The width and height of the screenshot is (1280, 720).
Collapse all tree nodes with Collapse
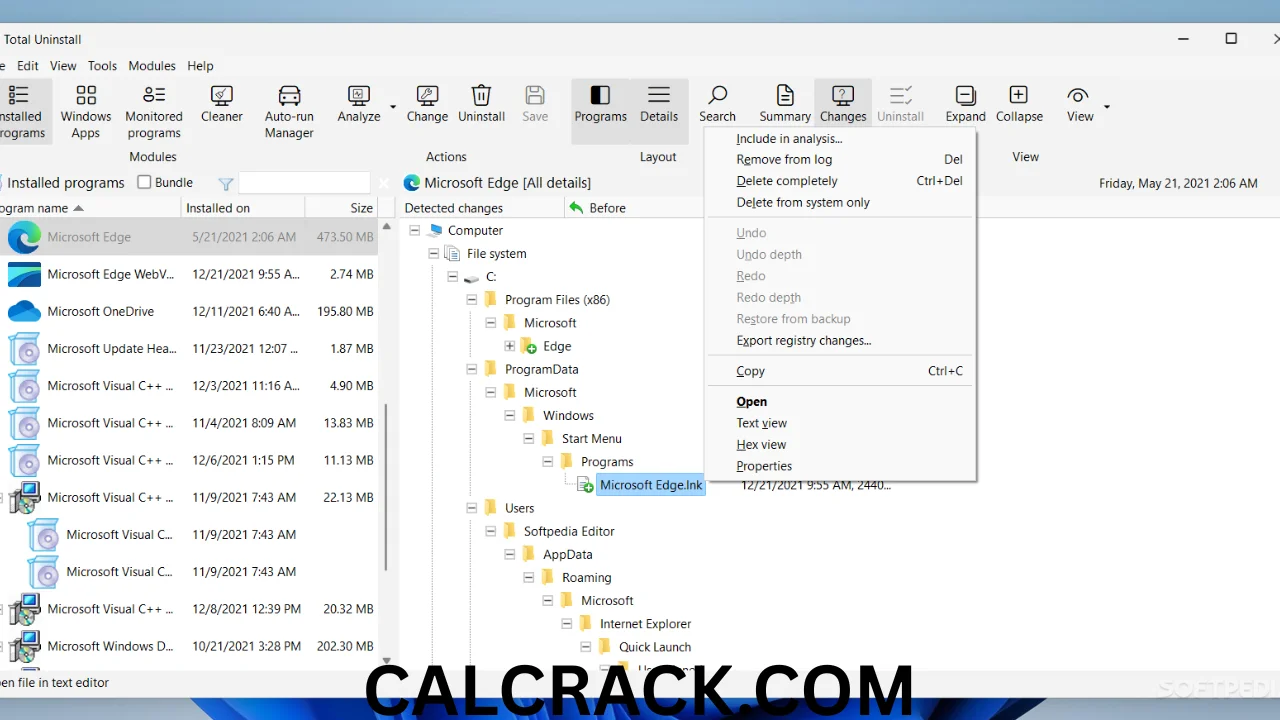click(1019, 104)
